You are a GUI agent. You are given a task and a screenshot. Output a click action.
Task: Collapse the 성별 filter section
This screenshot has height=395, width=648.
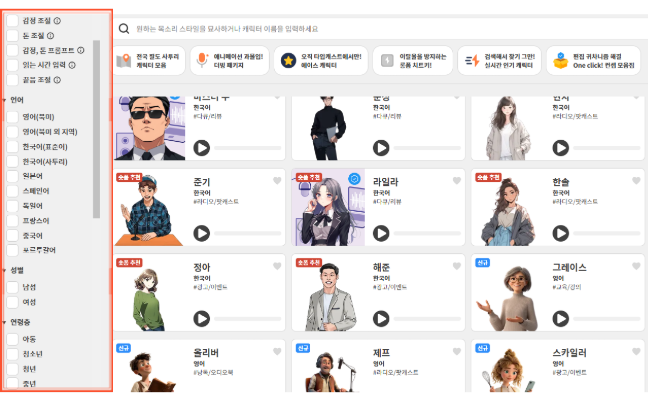point(5,271)
